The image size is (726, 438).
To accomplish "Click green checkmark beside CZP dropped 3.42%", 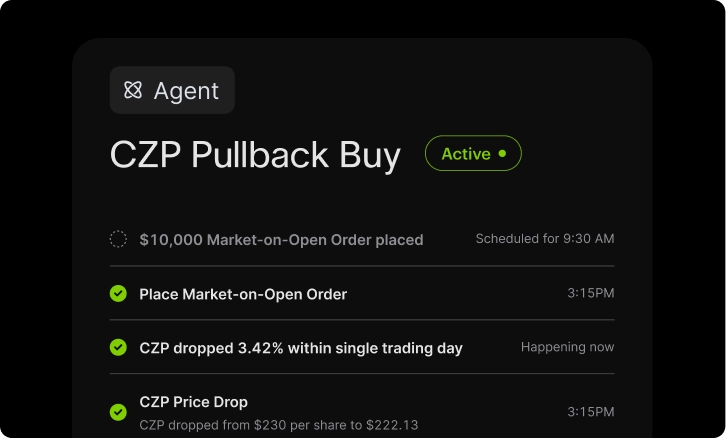I will [118, 348].
